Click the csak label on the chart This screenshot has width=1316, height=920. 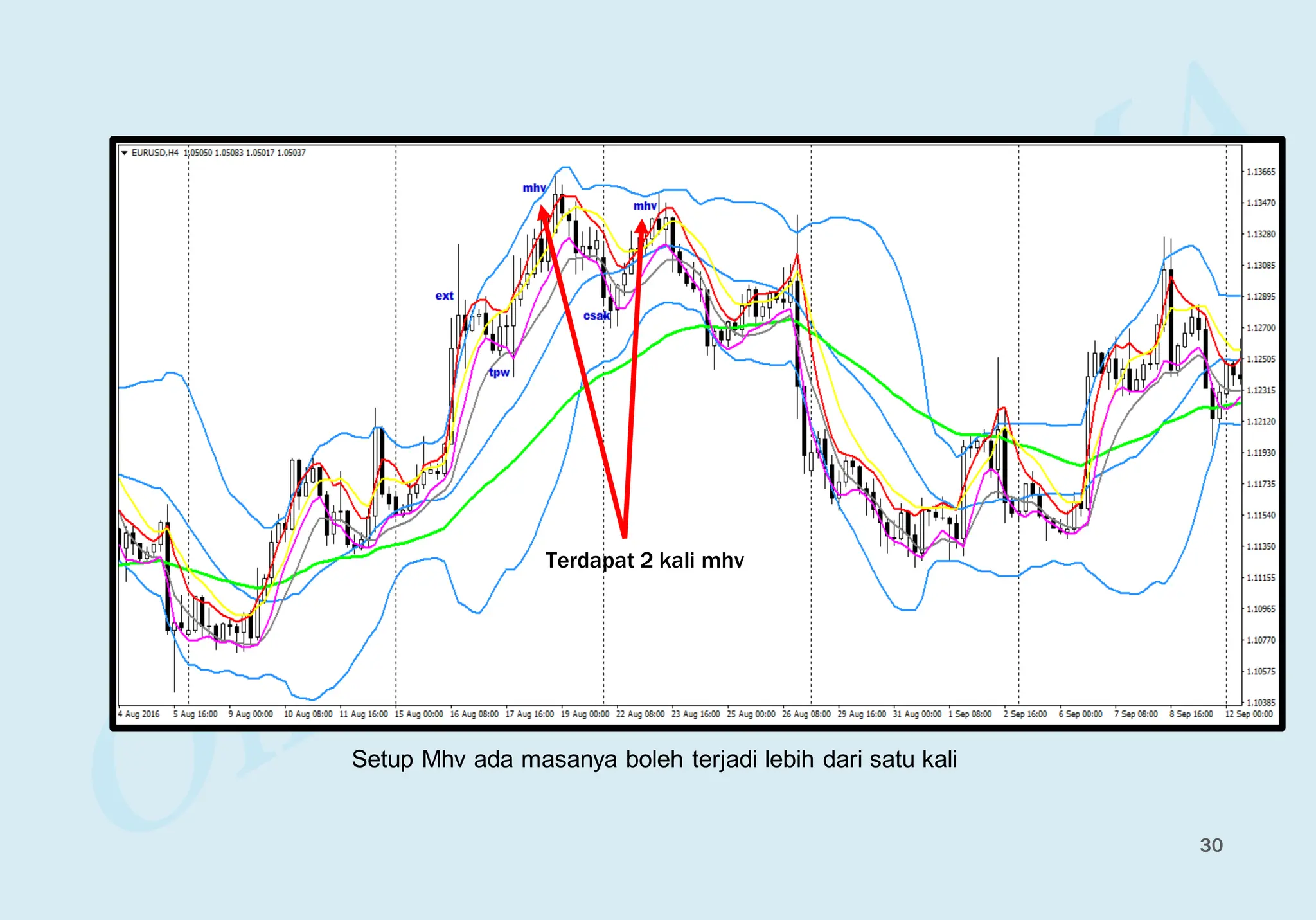tap(596, 316)
